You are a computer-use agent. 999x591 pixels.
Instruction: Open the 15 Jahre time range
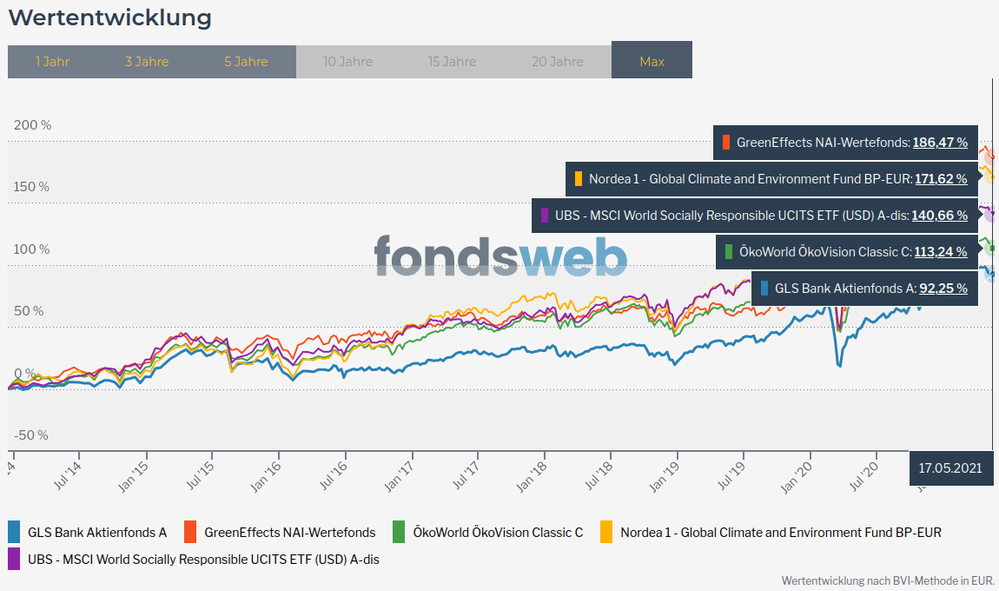pyautogui.click(x=452, y=61)
